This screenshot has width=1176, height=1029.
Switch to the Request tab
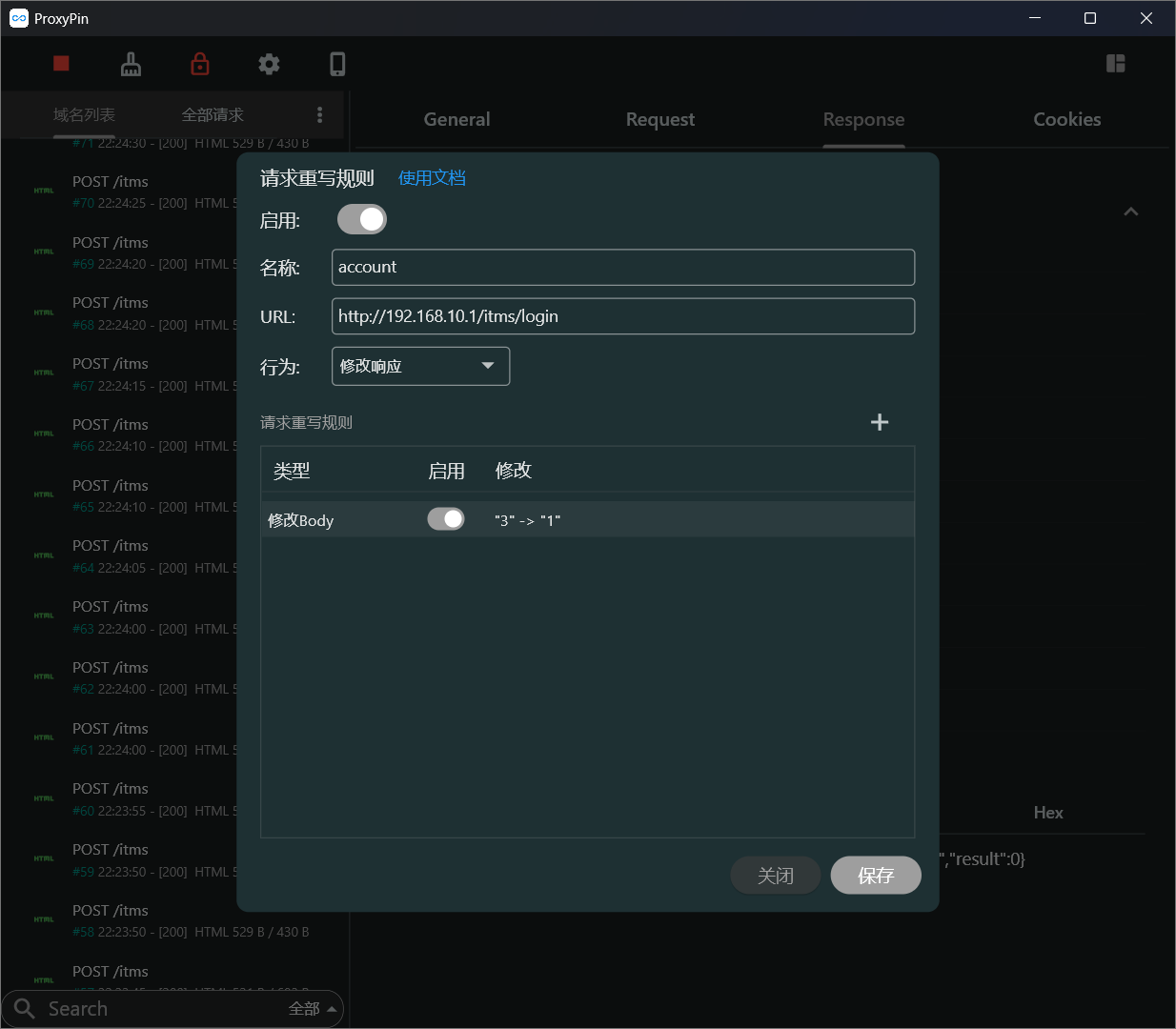659,120
